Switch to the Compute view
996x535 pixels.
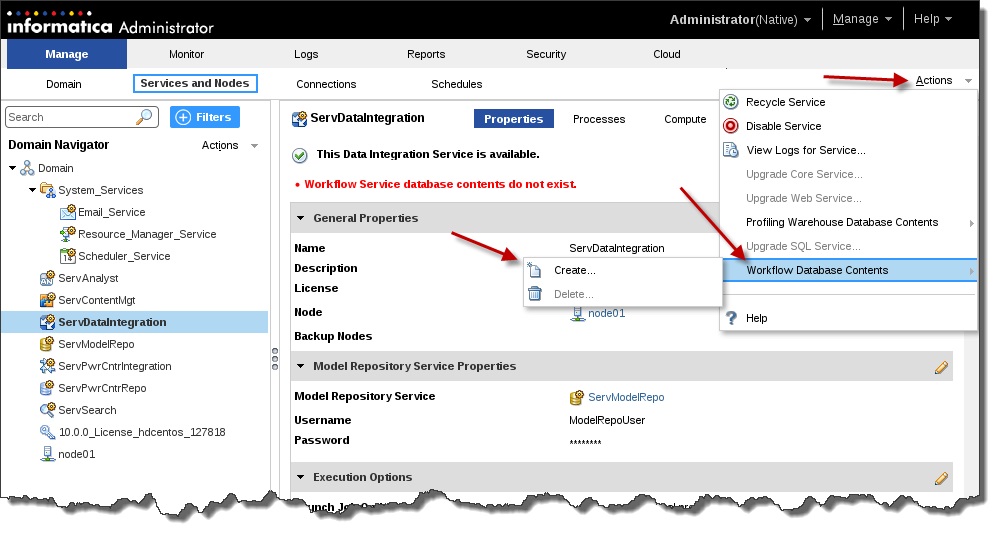pos(685,119)
